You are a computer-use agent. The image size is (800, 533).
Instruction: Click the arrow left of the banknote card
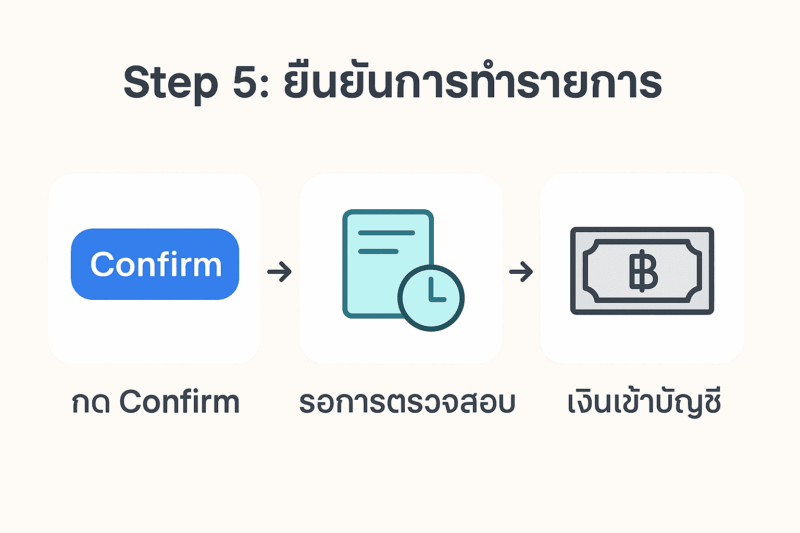[521, 271]
